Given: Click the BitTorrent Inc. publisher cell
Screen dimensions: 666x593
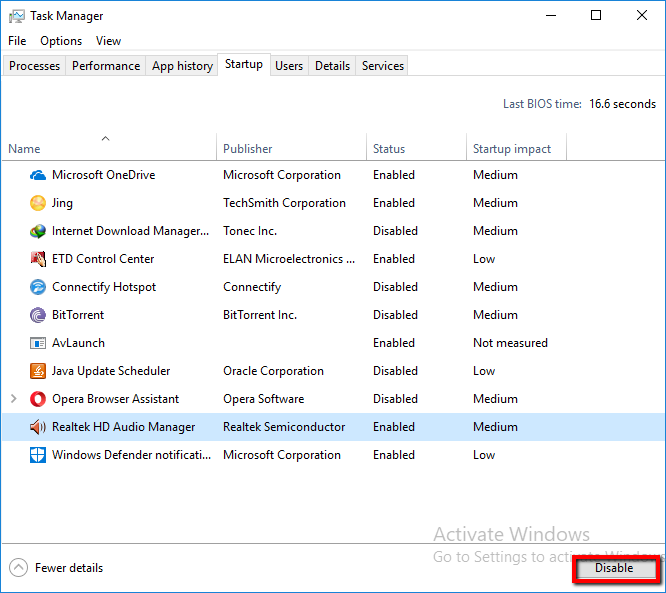Looking at the screenshot, I should pos(260,315).
